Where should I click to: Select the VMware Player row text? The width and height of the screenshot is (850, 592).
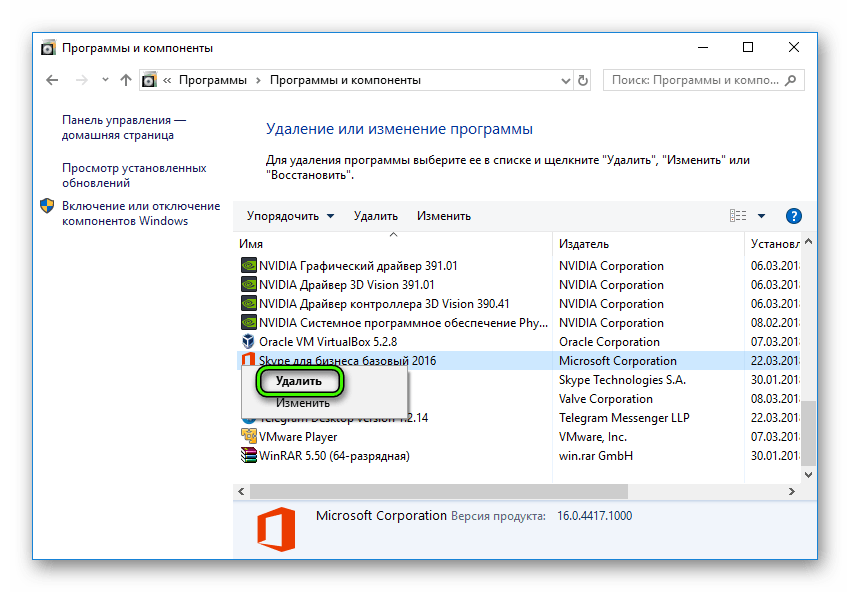(298, 436)
